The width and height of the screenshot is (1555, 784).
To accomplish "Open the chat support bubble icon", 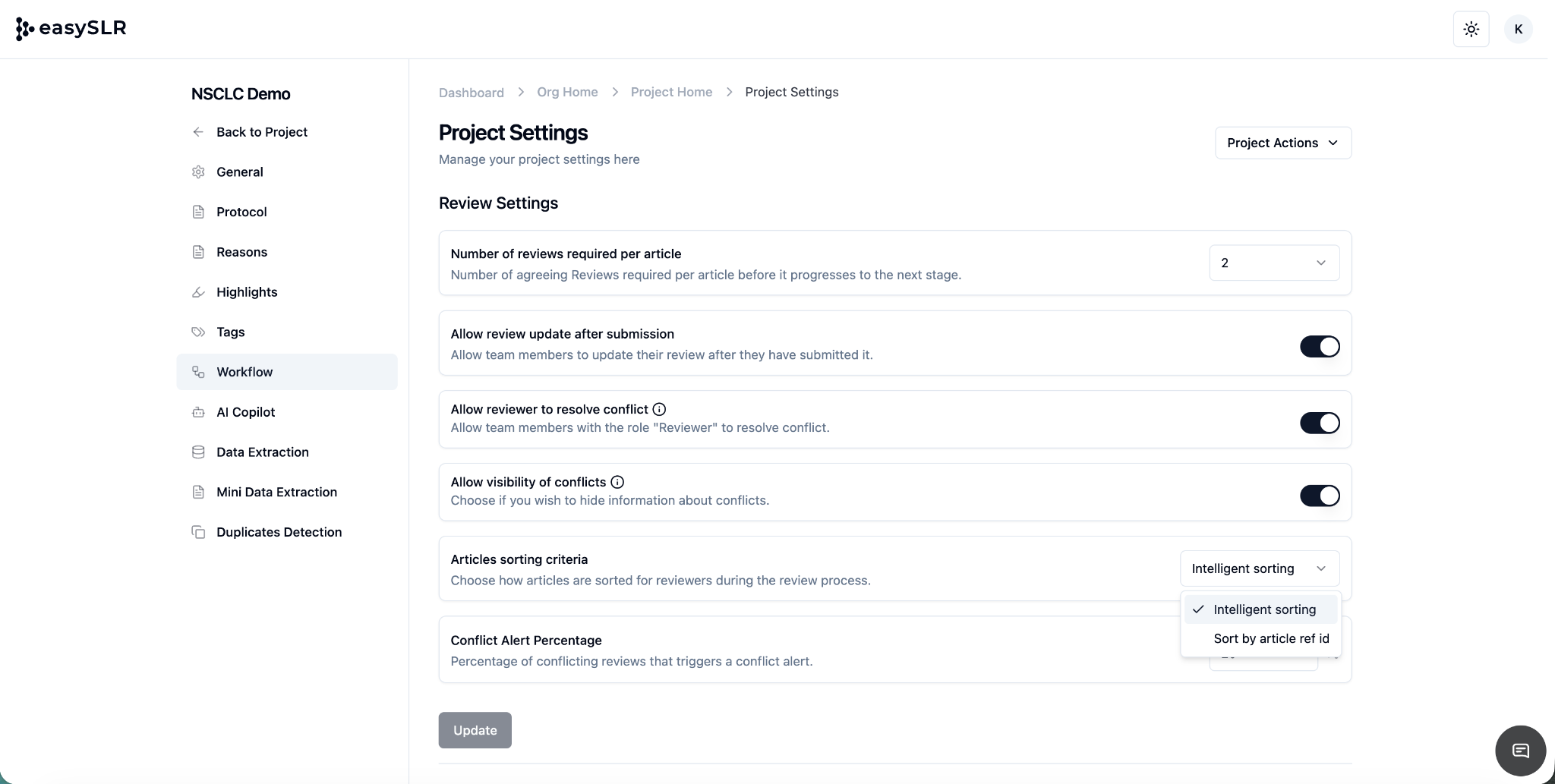I will click(1520, 751).
